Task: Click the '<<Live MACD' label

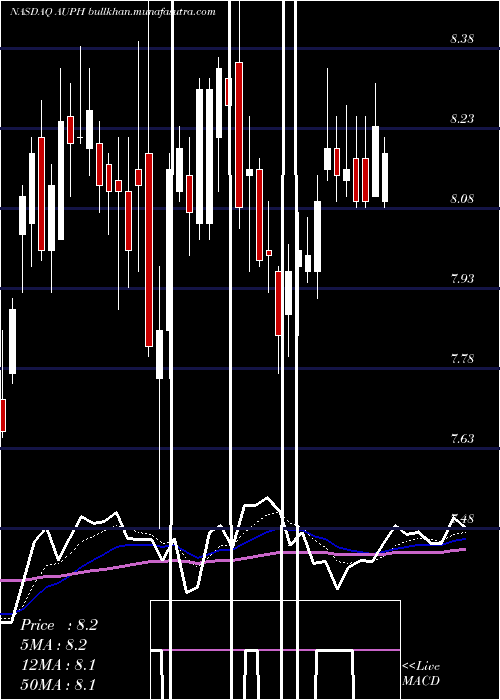Action: pyautogui.click(x=421, y=673)
